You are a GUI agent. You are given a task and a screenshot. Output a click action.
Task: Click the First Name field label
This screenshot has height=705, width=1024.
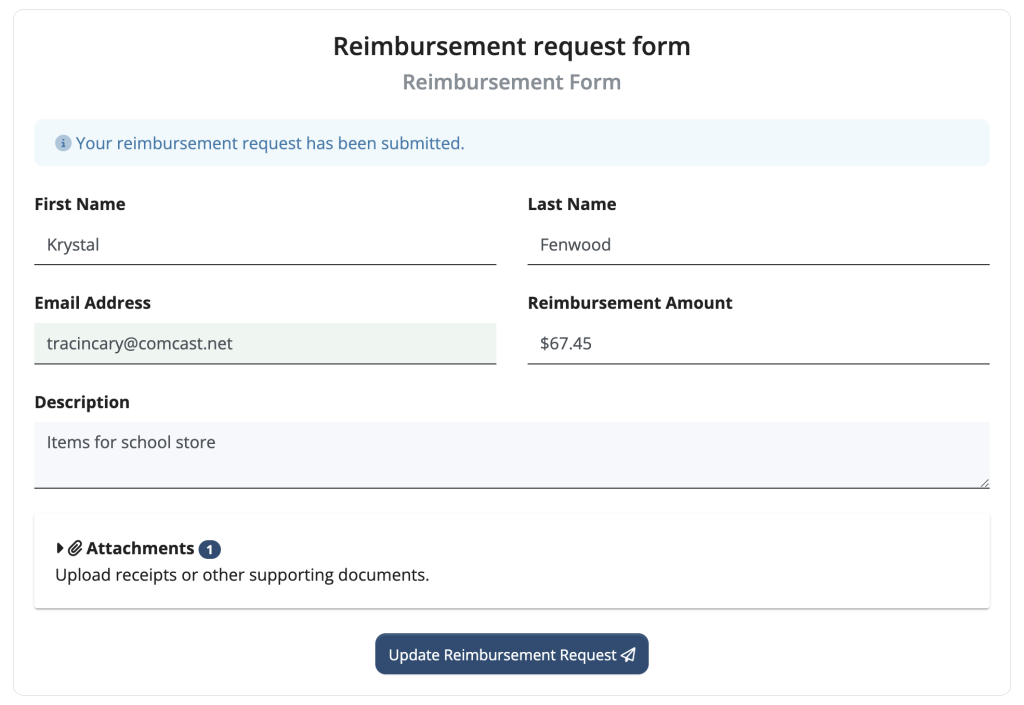80,204
